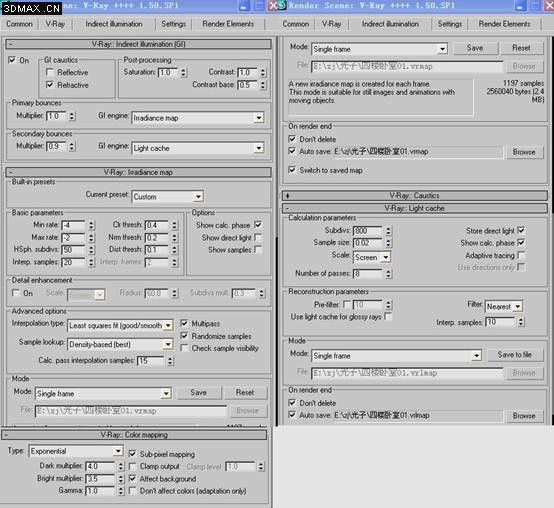Enable Check sample visibility
Image resolution: width=554 pixels, height=508 pixels.
(184, 348)
